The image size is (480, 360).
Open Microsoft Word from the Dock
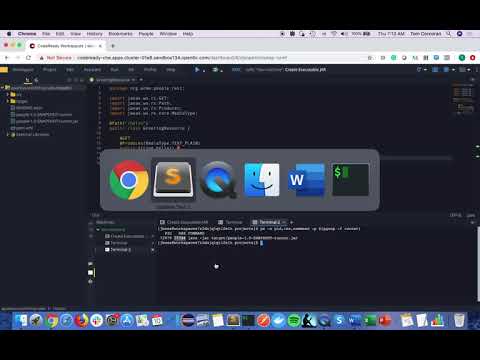point(355,320)
